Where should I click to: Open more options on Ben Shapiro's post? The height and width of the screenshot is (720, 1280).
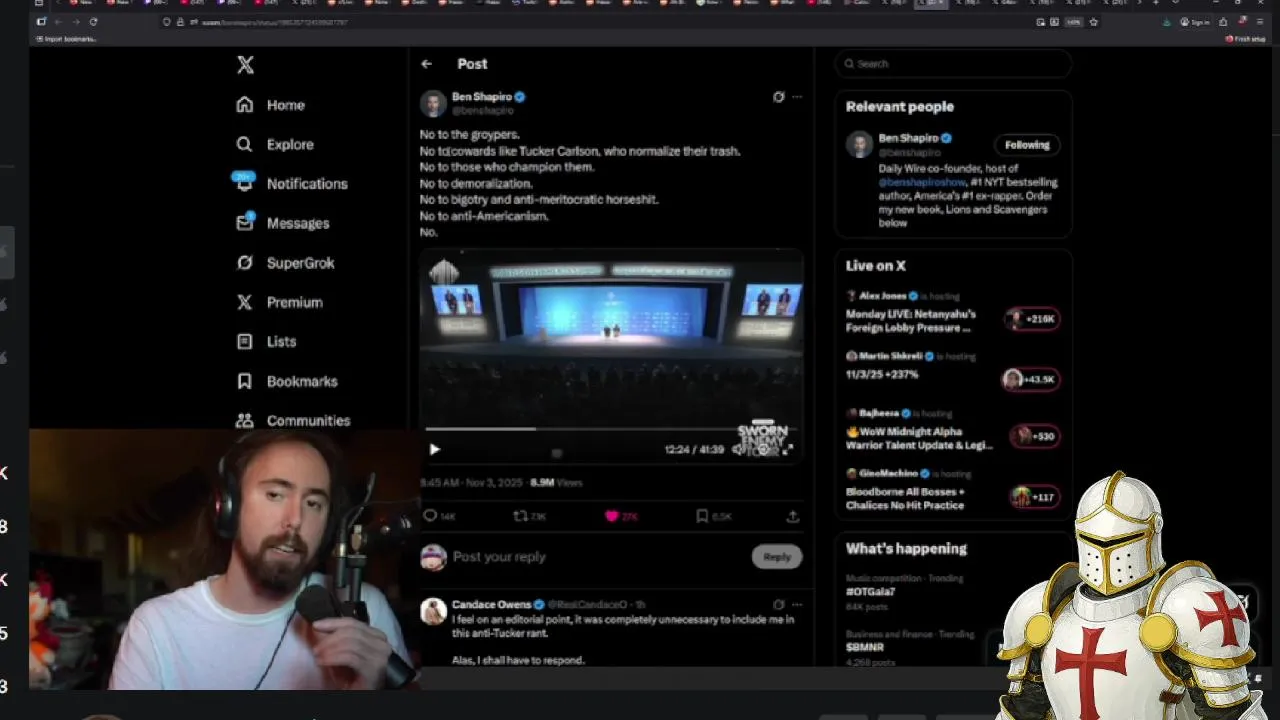point(797,97)
